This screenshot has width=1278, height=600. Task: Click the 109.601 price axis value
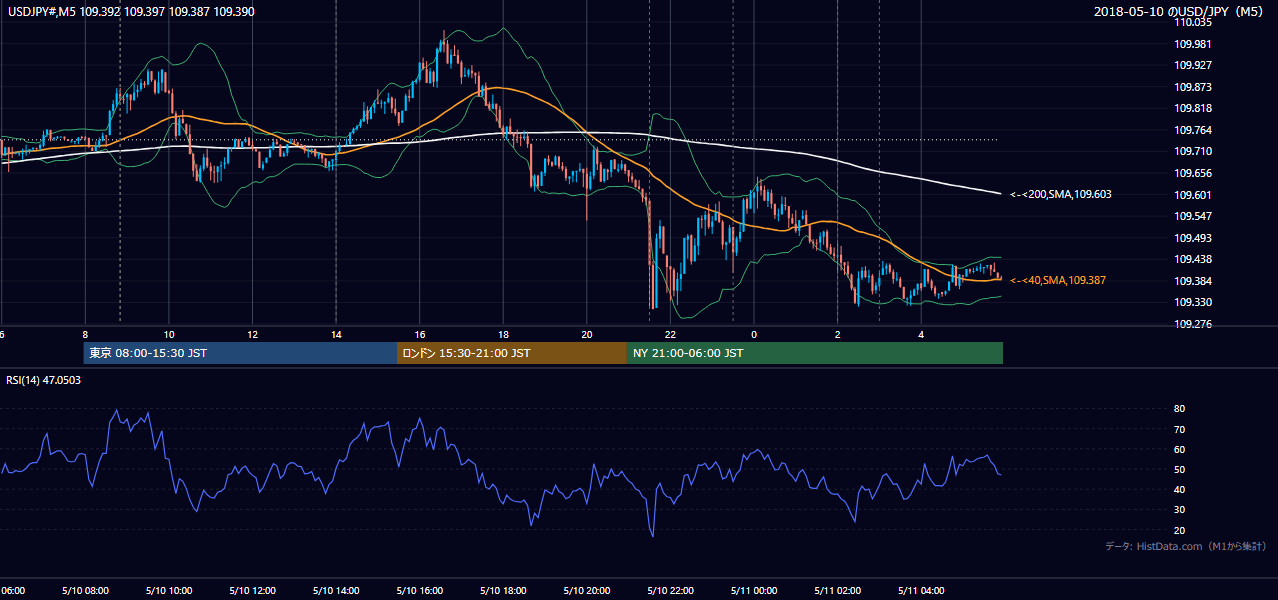(x=1194, y=195)
